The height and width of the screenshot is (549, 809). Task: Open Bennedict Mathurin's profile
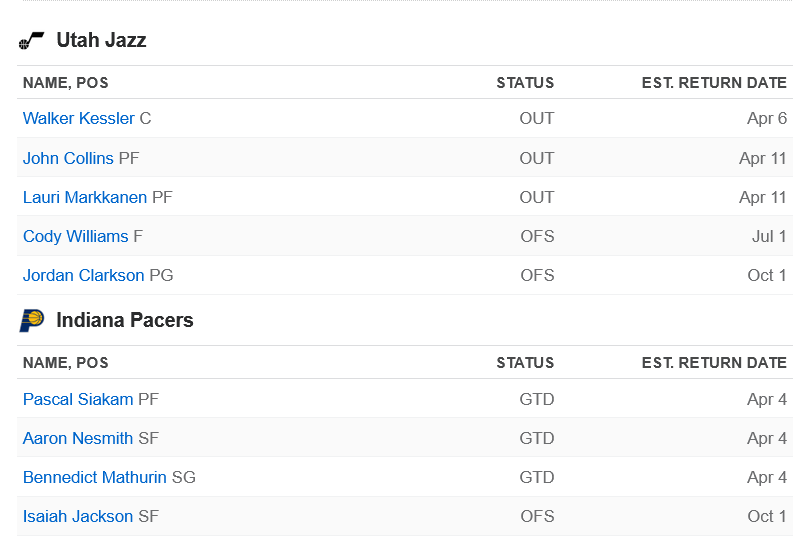95,477
